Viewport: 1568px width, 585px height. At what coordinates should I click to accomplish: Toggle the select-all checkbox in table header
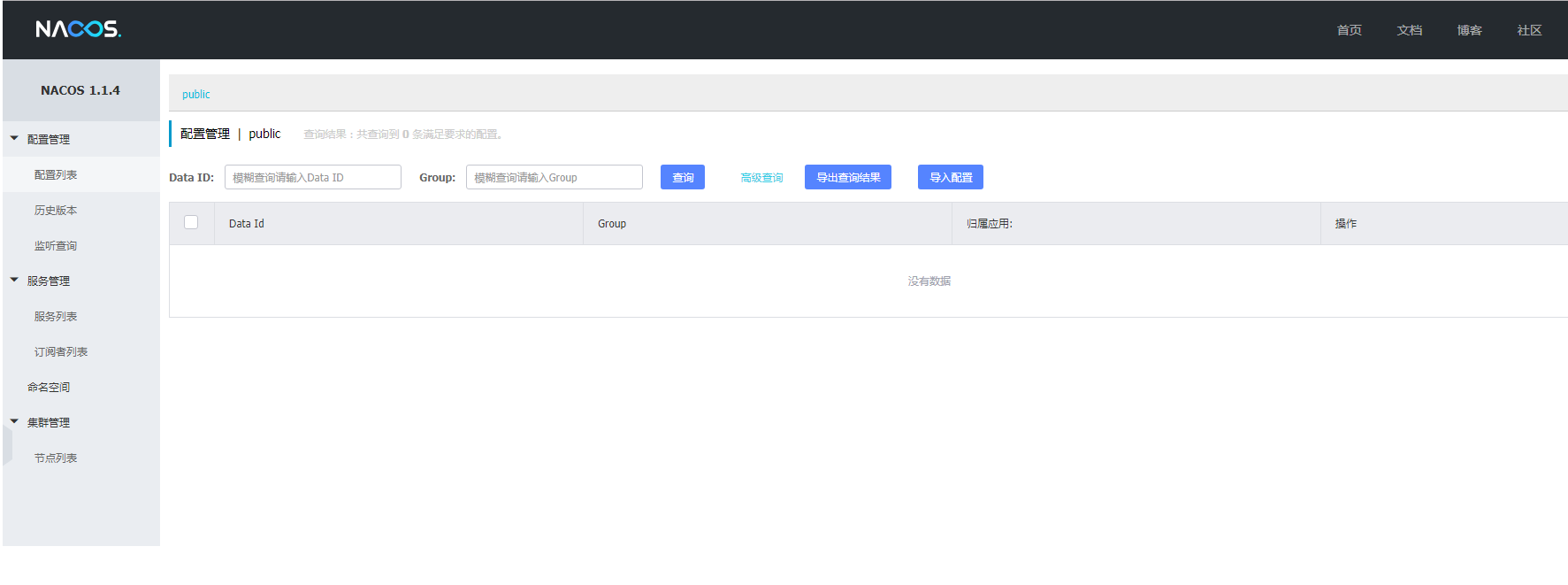tap(191, 222)
